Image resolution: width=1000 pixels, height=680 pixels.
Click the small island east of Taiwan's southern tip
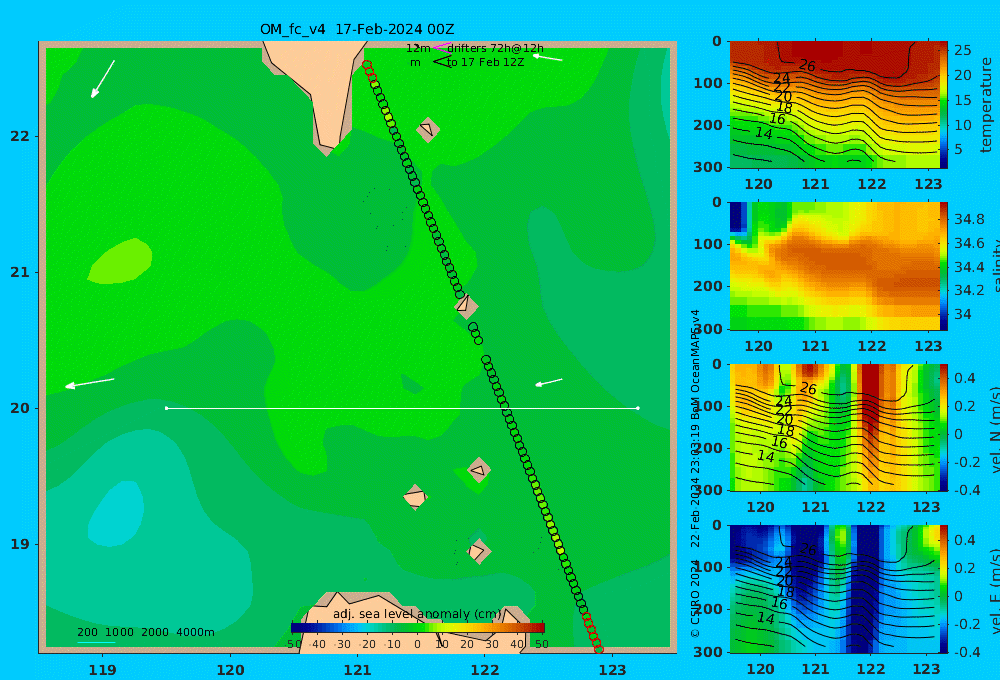428,129
